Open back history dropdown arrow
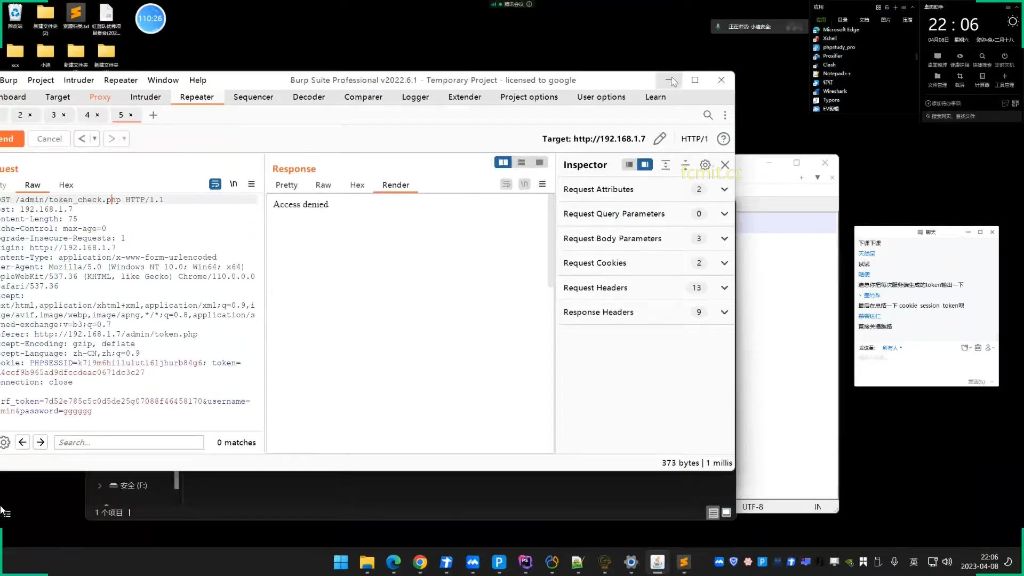This screenshot has width=1024, height=576. 95,138
